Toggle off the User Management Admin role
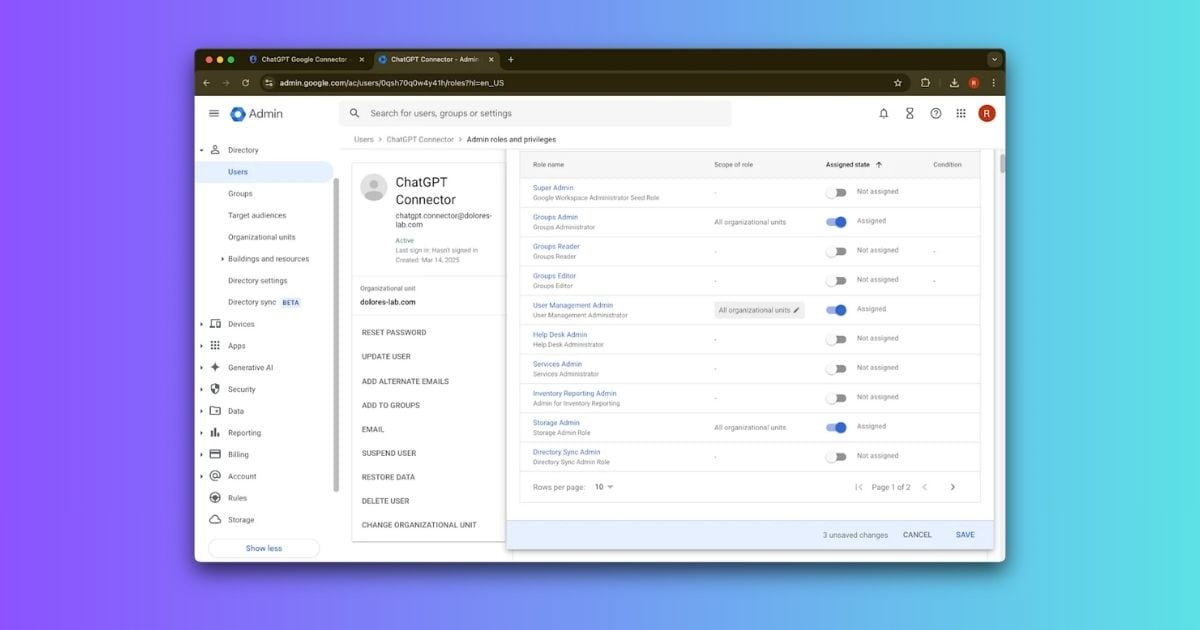The image size is (1200, 630). tap(836, 310)
